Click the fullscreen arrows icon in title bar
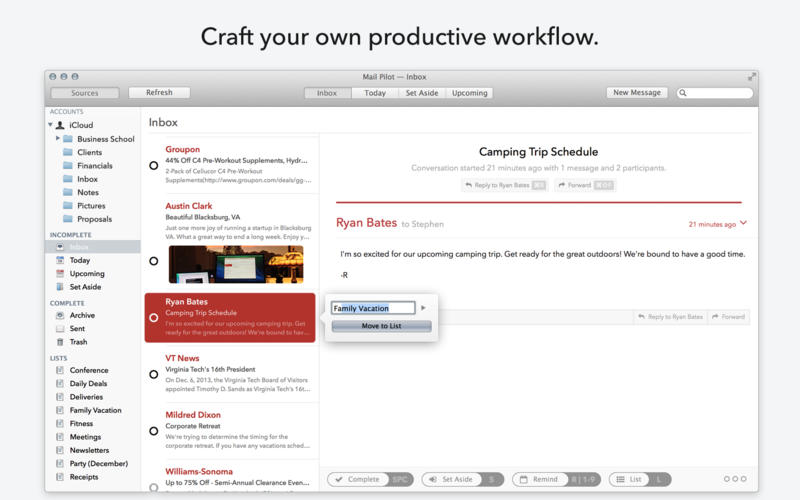Viewport: 800px width, 500px height. coord(752,77)
